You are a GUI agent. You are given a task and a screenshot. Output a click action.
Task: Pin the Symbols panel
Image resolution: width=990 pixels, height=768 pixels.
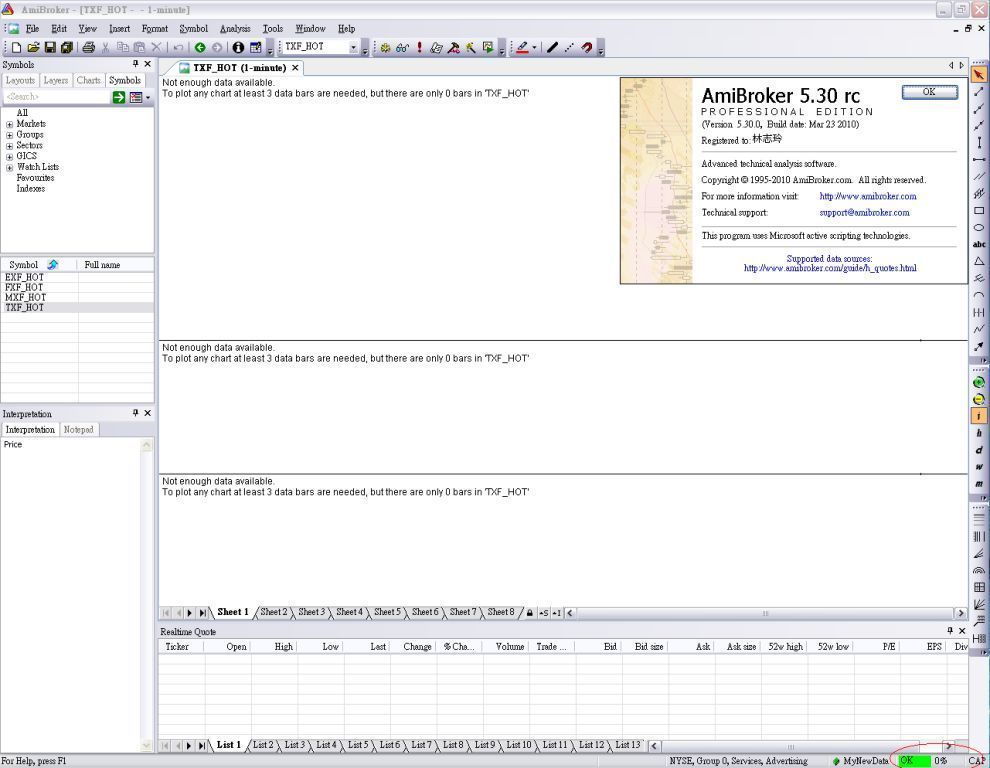click(135, 64)
